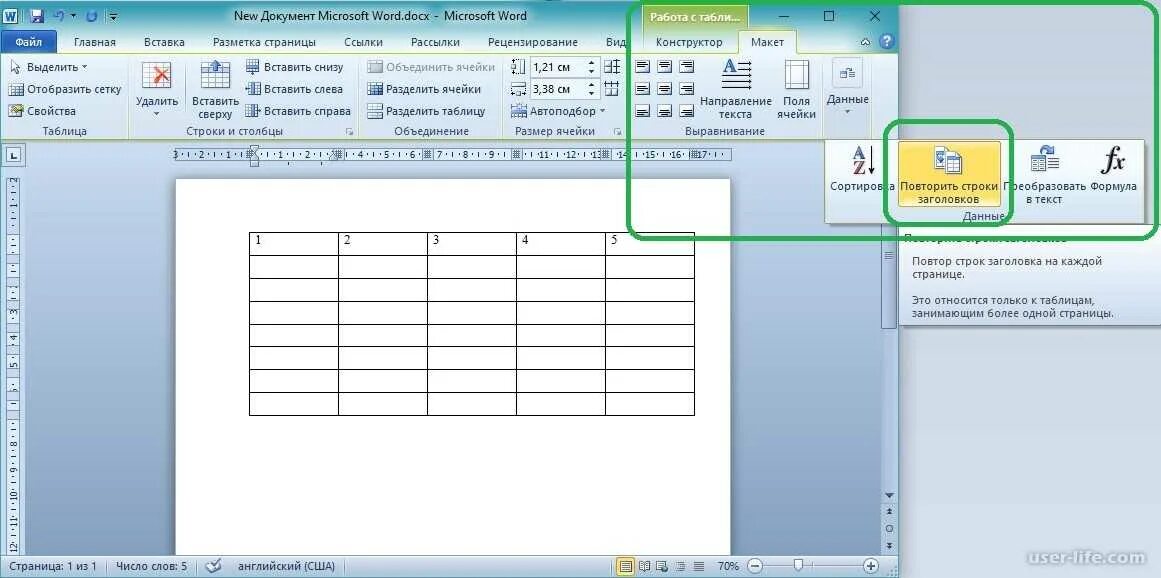This screenshot has width=1161, height=578.
Task: Align cell text bottom center
Action: [665, 111]
